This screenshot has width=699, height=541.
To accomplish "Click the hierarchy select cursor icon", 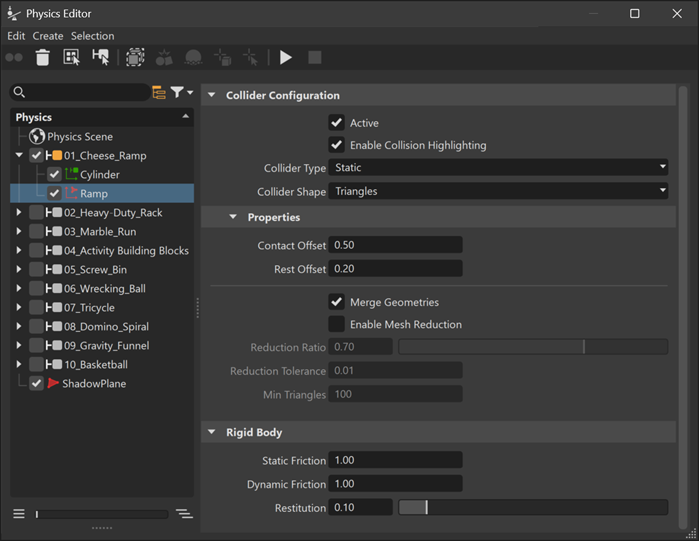I will (x=100, y=57).
